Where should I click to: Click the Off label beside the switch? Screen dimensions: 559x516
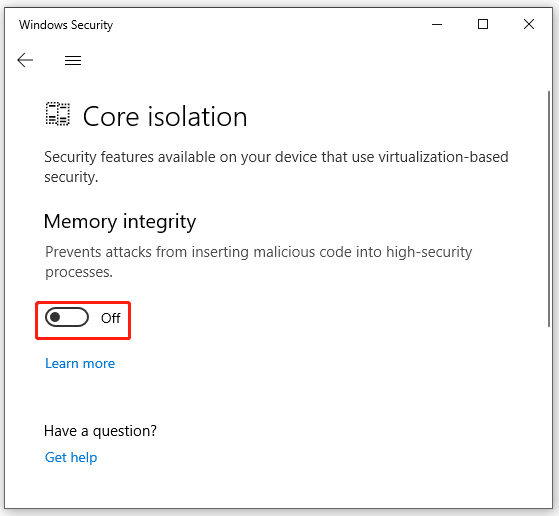(x=111, y=318)
